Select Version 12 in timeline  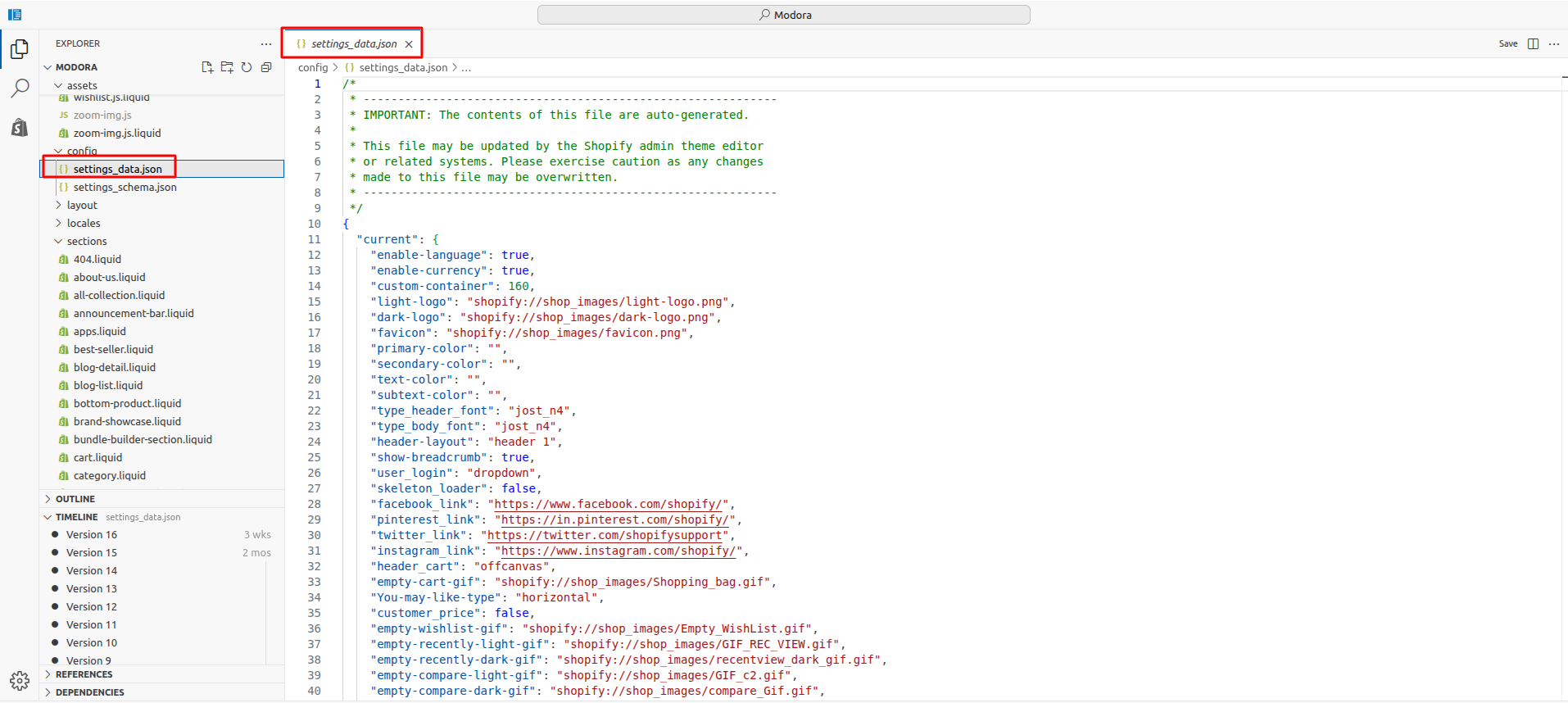[161, 606]
